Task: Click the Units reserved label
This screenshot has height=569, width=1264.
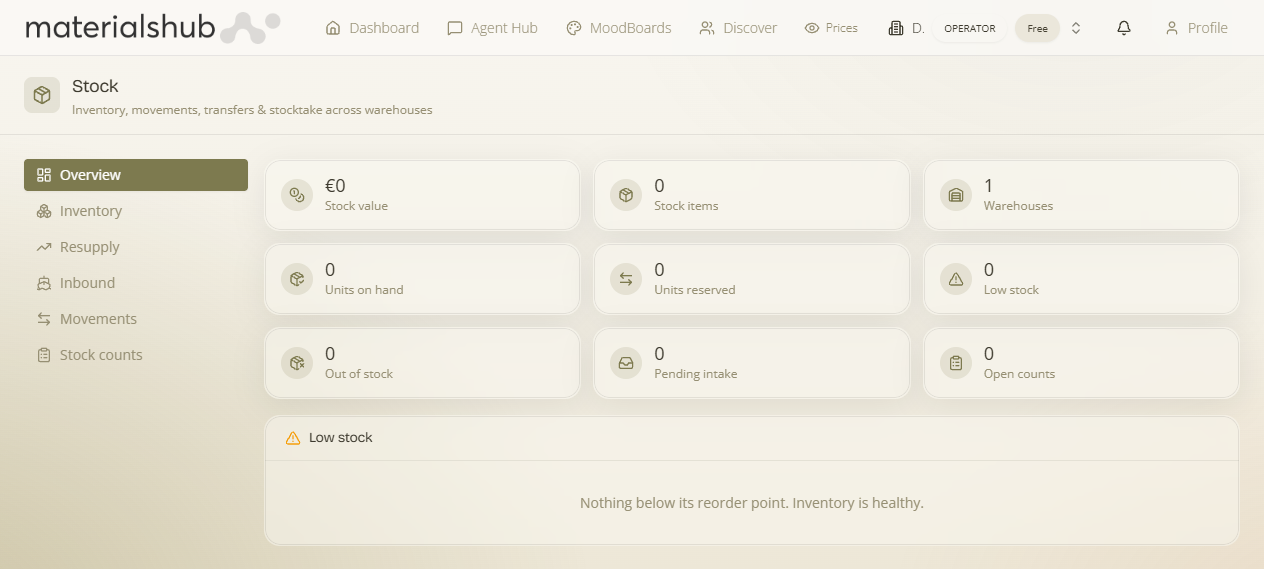Action: pyautogui.click(x=694, y=290)
